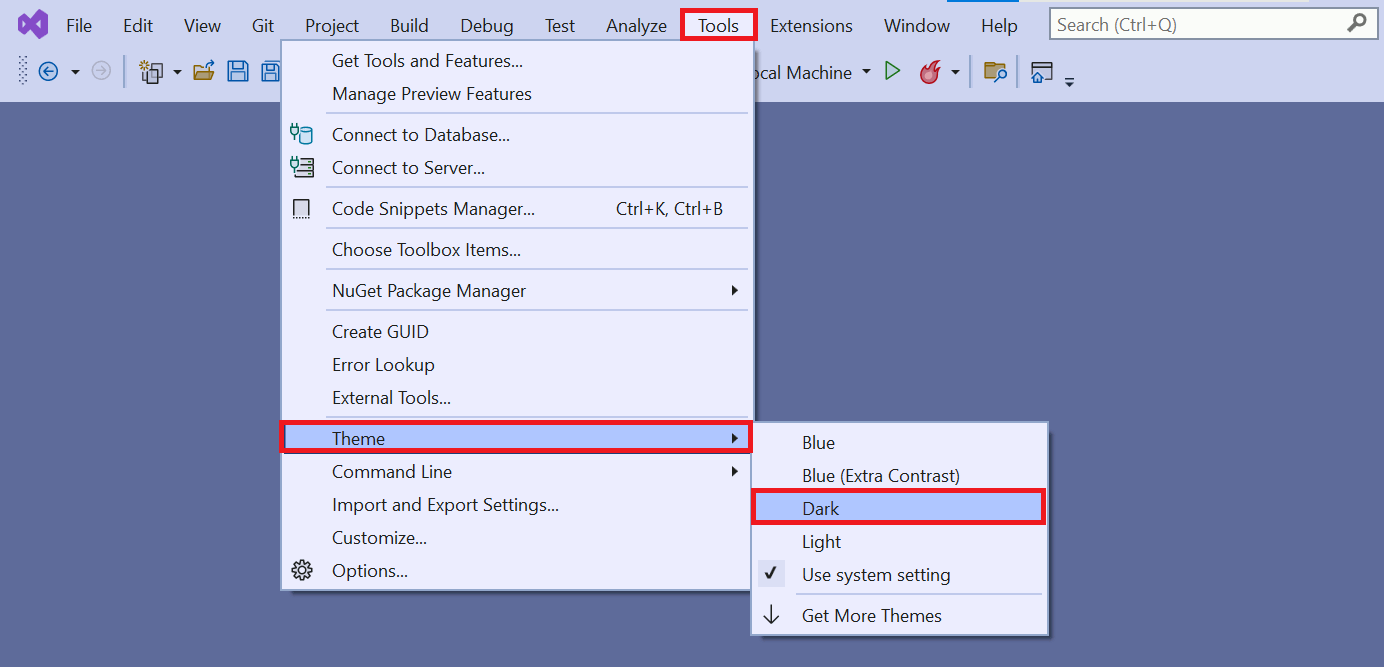Expand the Command Line submenu
The width and height of the screenshot is (1384, 667).
click(x=392, y=471)
